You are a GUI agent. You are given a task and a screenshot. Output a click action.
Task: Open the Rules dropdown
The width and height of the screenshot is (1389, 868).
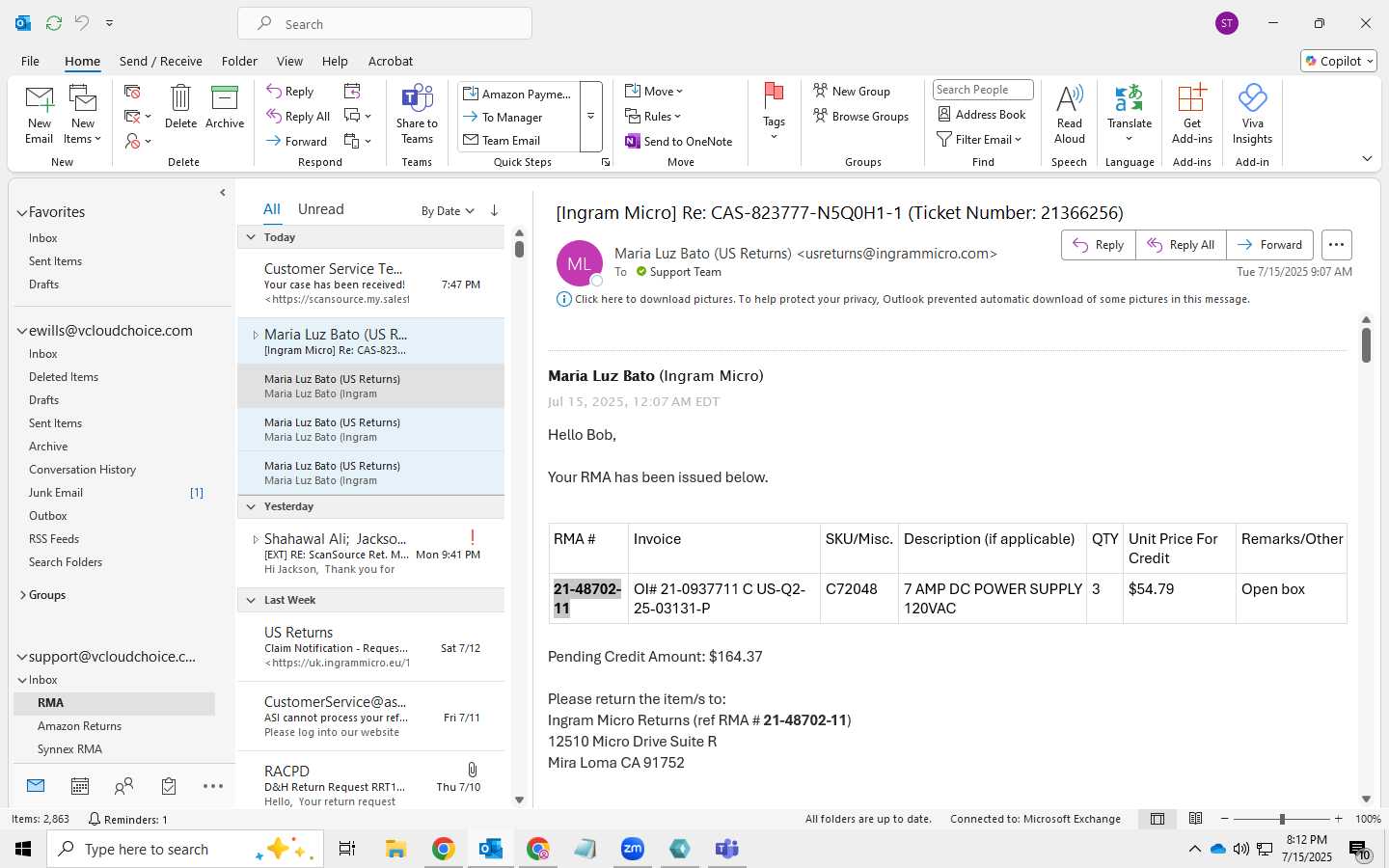tap(653, 116)
